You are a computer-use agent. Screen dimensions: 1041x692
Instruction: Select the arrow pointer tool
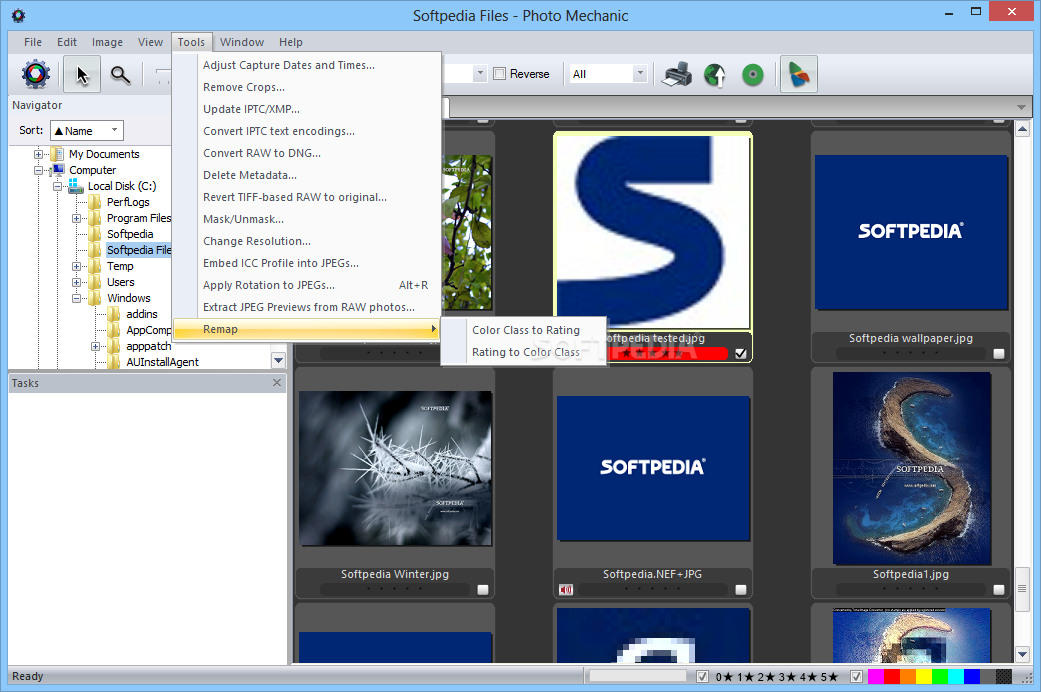[82, 74]
